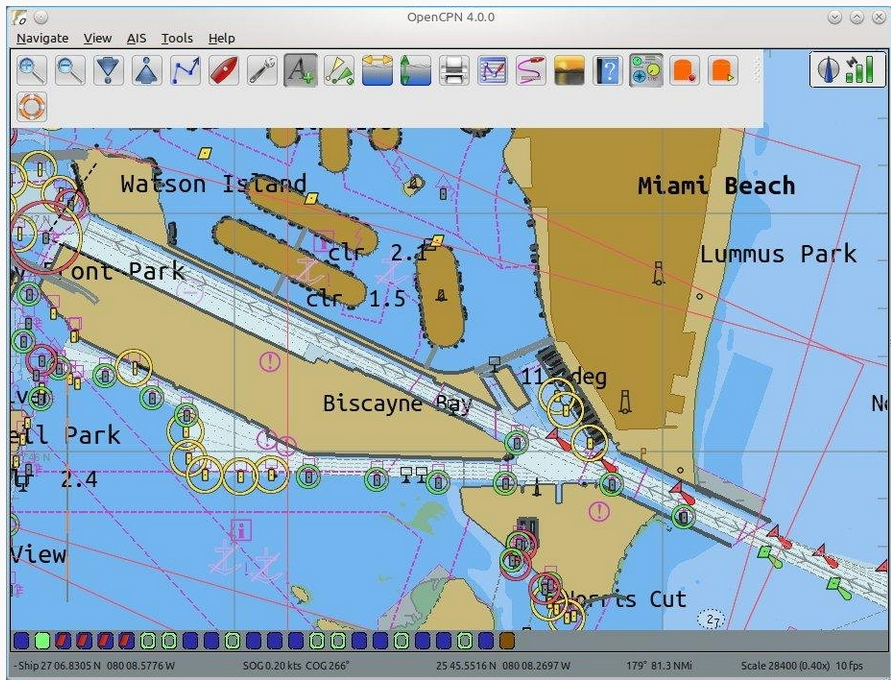The height and width of the screenshot is (680, 891).
Task: Click the Print chart printer icon
Action: pos(454,70)
